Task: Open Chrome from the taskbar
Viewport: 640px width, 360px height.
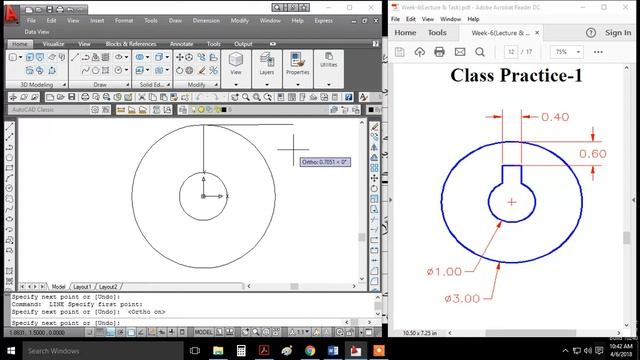Action: coord(310,351)
